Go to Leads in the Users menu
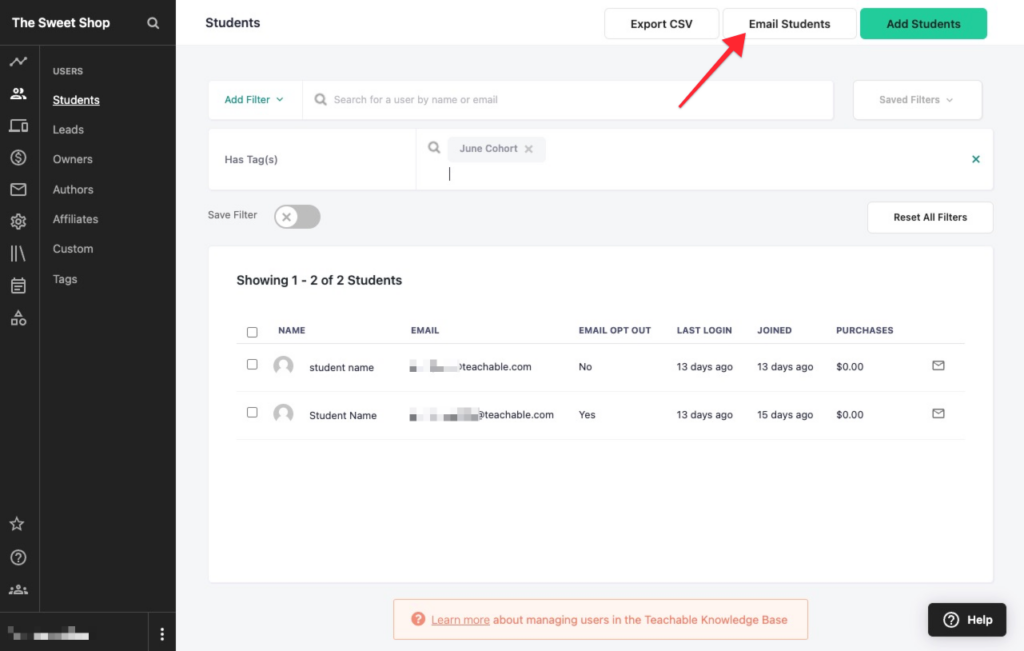 pyautogui.click(x=68, y=130)
